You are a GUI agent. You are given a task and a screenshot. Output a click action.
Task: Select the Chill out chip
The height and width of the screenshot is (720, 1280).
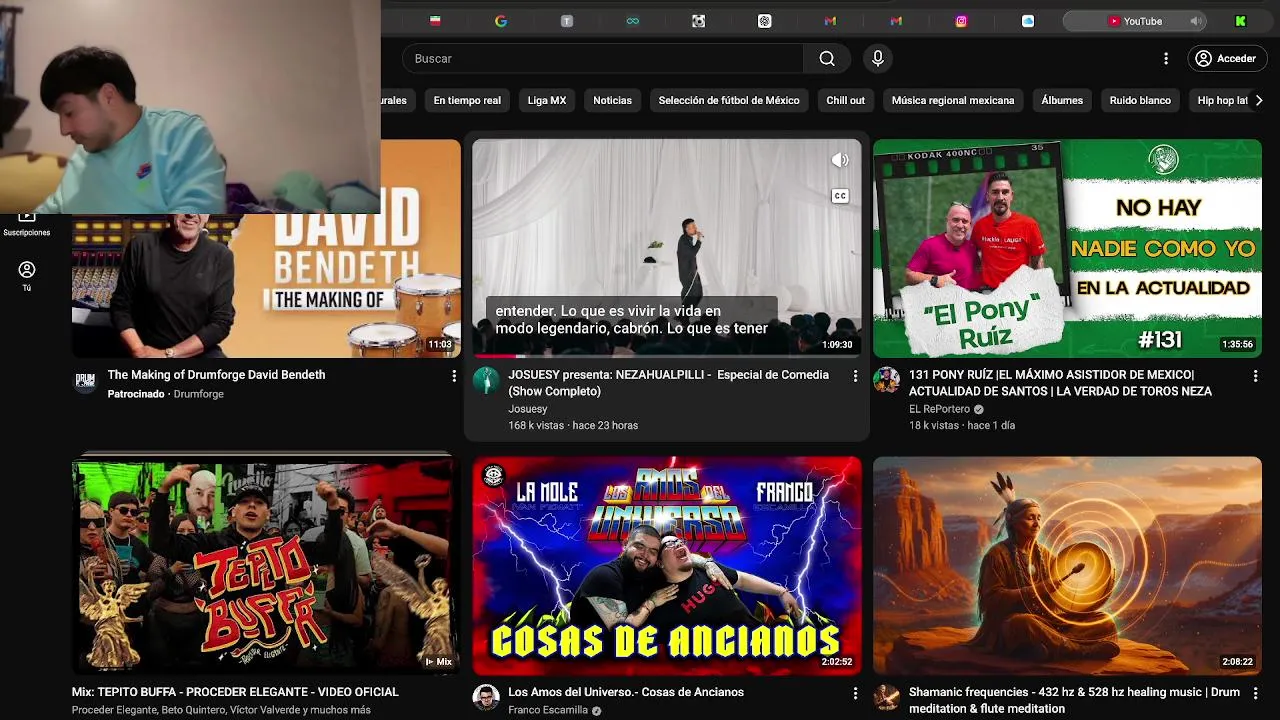(x=845, y=100)
